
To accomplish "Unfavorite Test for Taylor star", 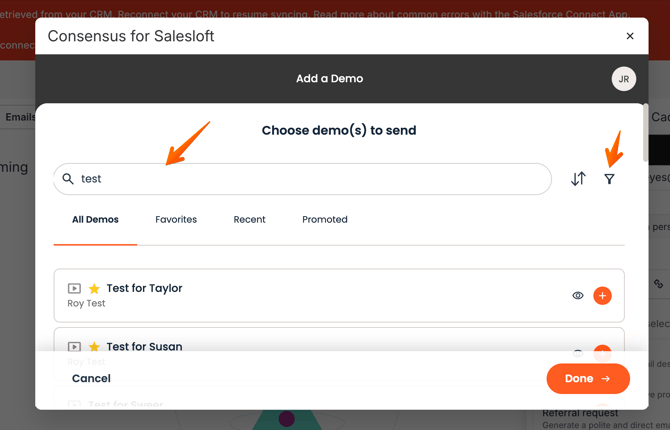I will point(94,289).
